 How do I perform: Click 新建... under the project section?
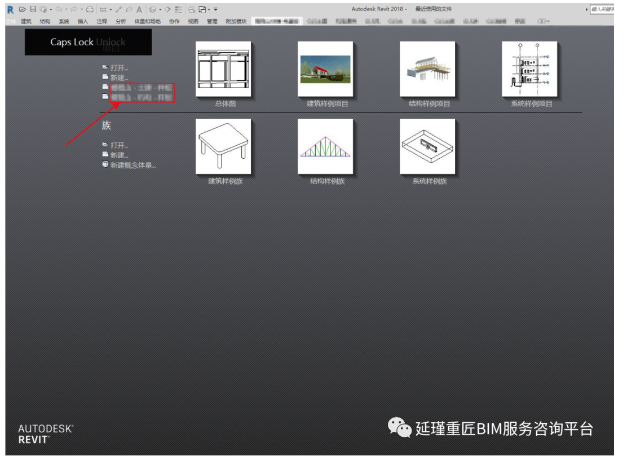pyautogui.click(x=119, y=78)
